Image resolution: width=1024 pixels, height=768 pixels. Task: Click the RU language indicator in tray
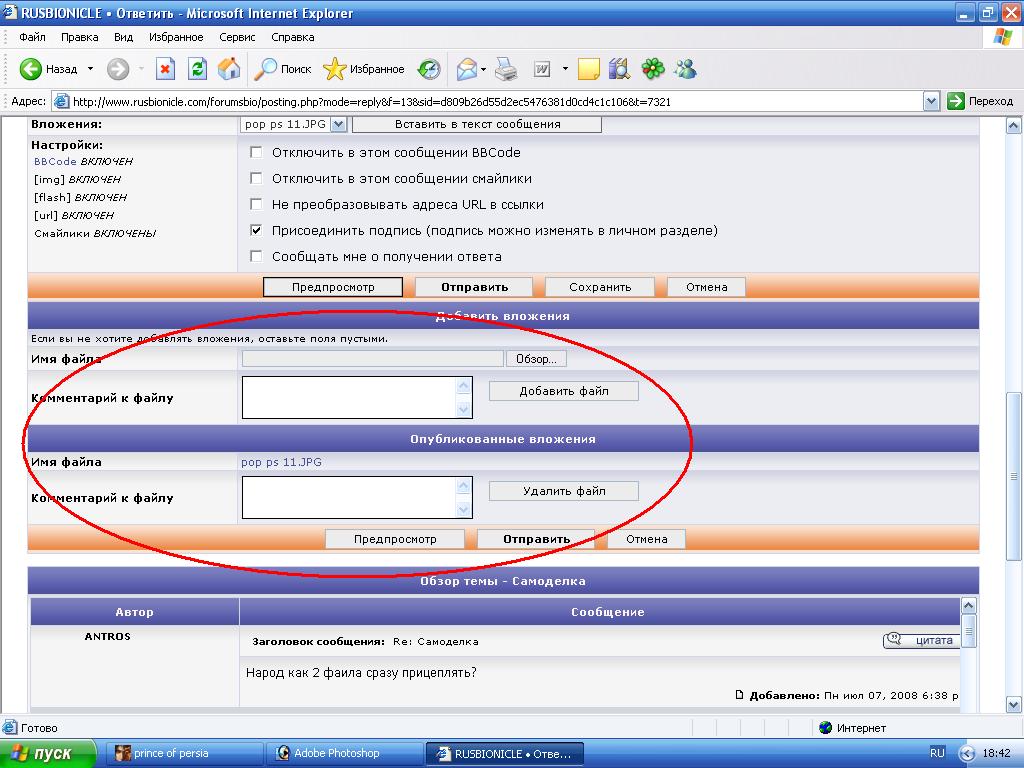click(937, 753)
